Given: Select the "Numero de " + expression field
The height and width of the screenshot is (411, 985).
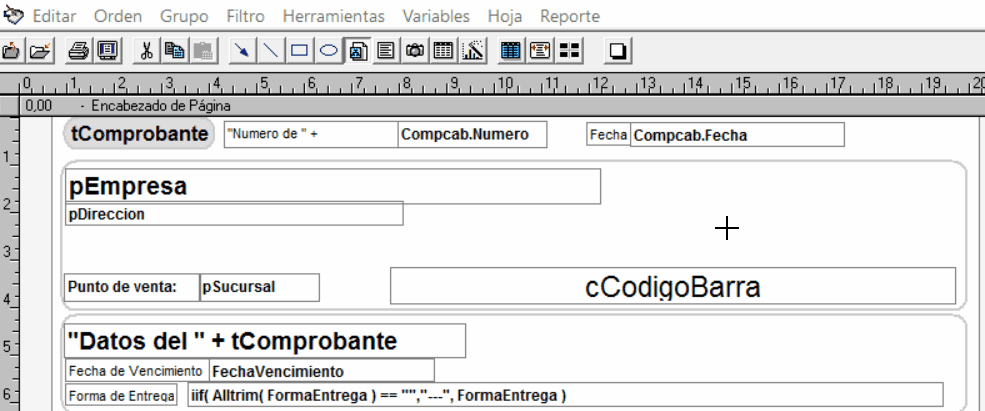Looking at the screenshot, I should pyautogui.click(x=311, y=134).
